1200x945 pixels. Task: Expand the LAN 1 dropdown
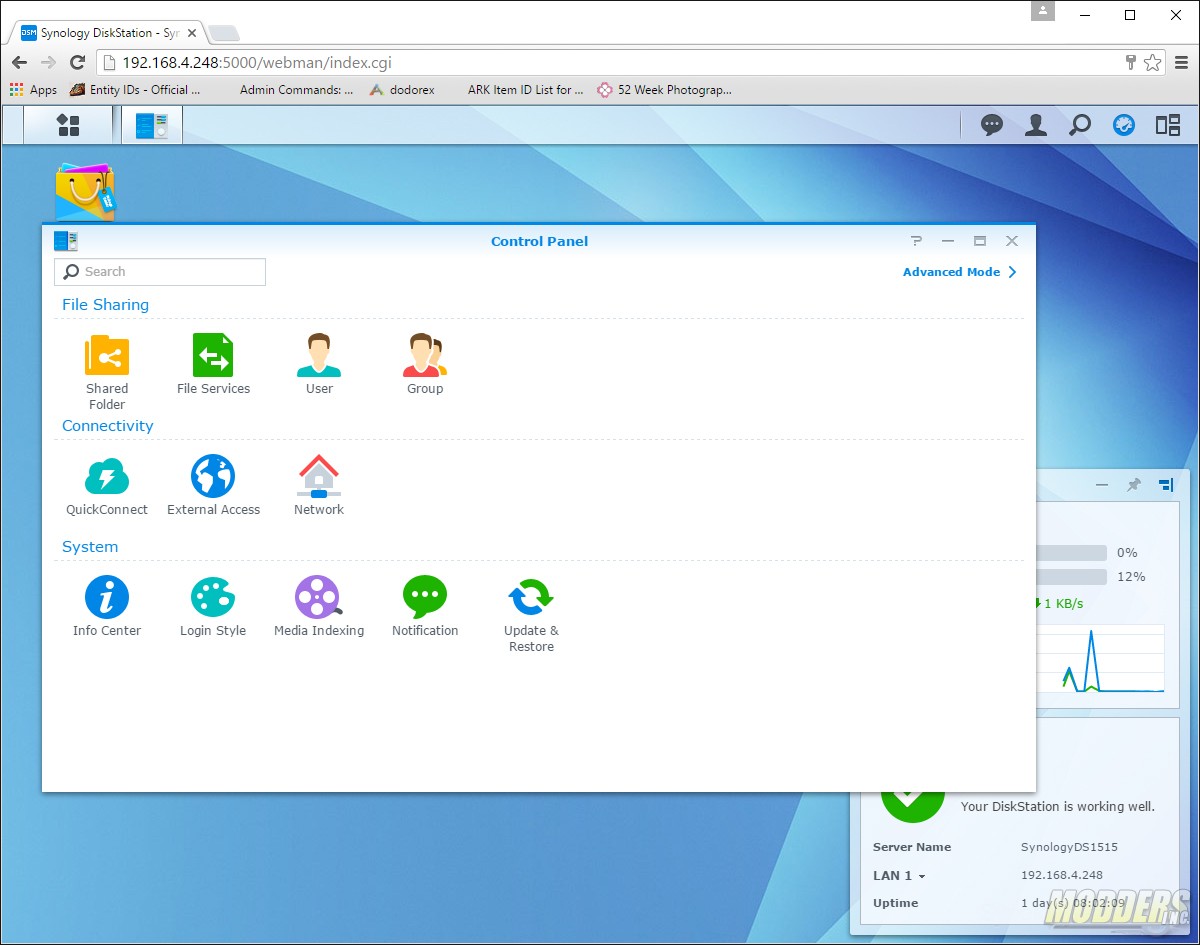click(x=899, y=876)
